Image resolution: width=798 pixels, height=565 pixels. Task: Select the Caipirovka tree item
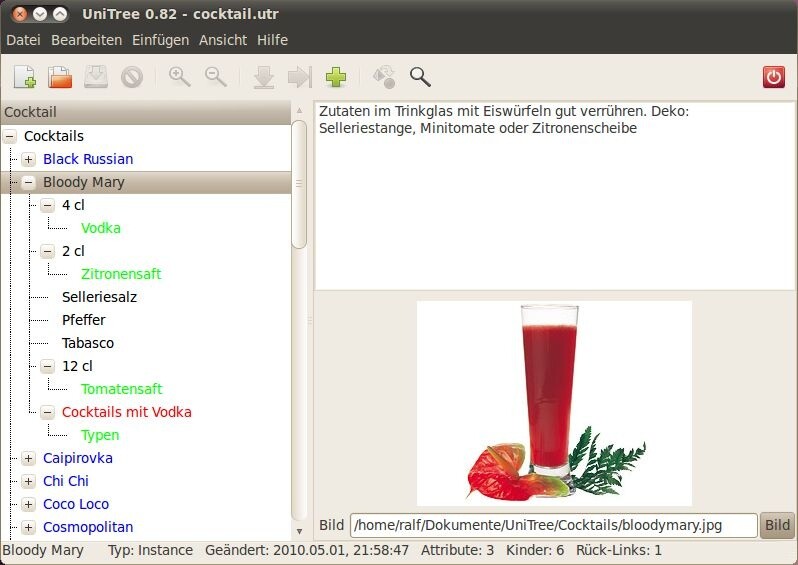[x=78, y=459]
